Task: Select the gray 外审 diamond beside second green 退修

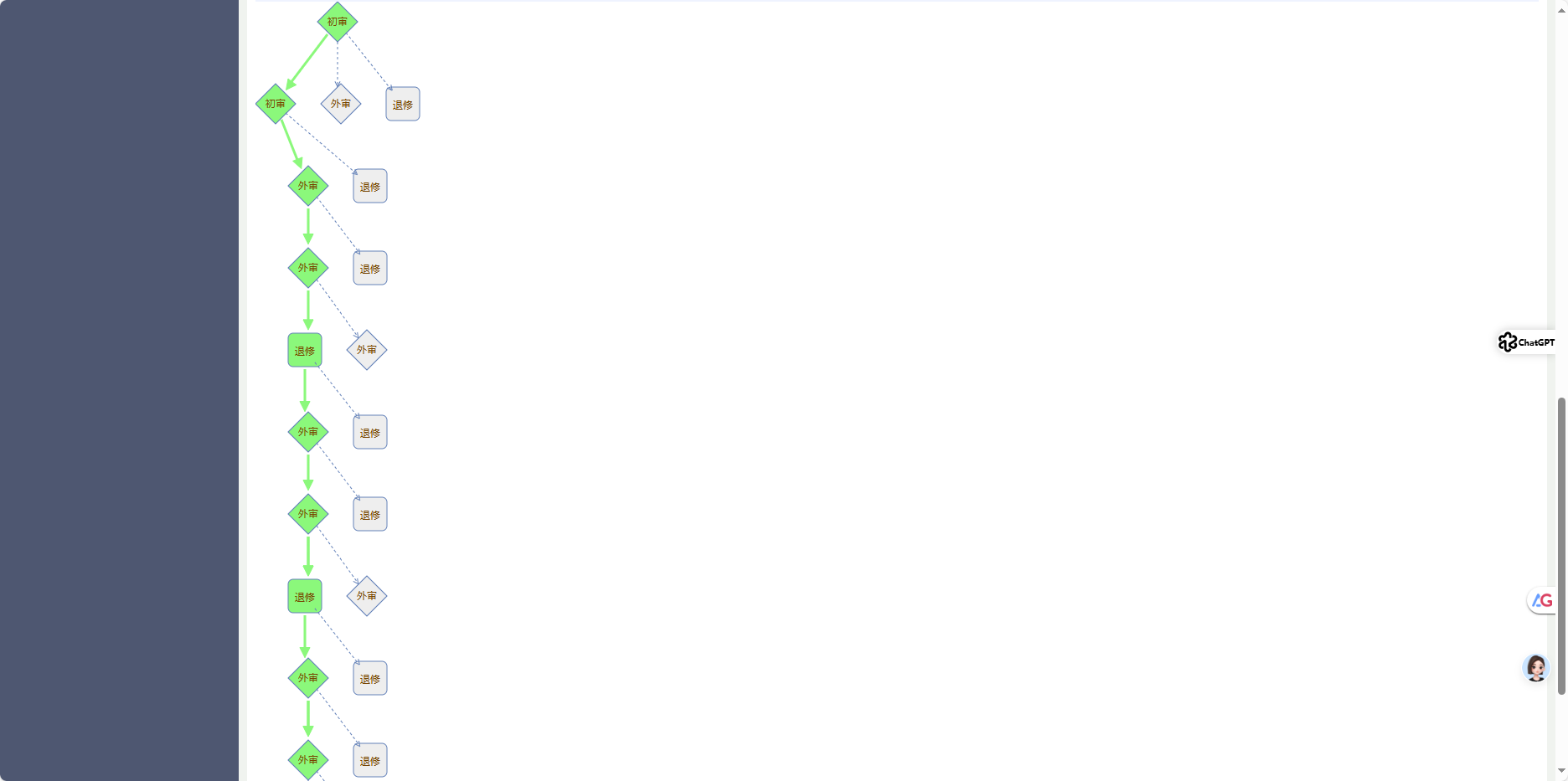Action: pos(367,596)
